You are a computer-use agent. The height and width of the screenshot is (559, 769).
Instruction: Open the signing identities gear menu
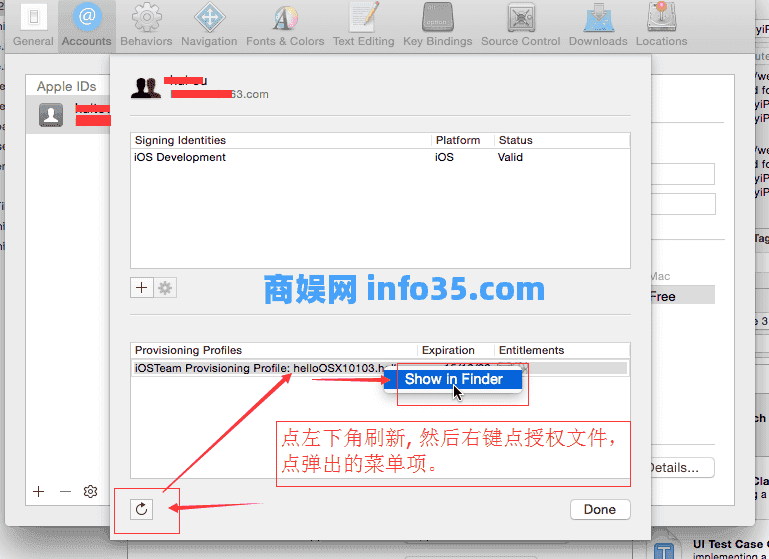165,287
